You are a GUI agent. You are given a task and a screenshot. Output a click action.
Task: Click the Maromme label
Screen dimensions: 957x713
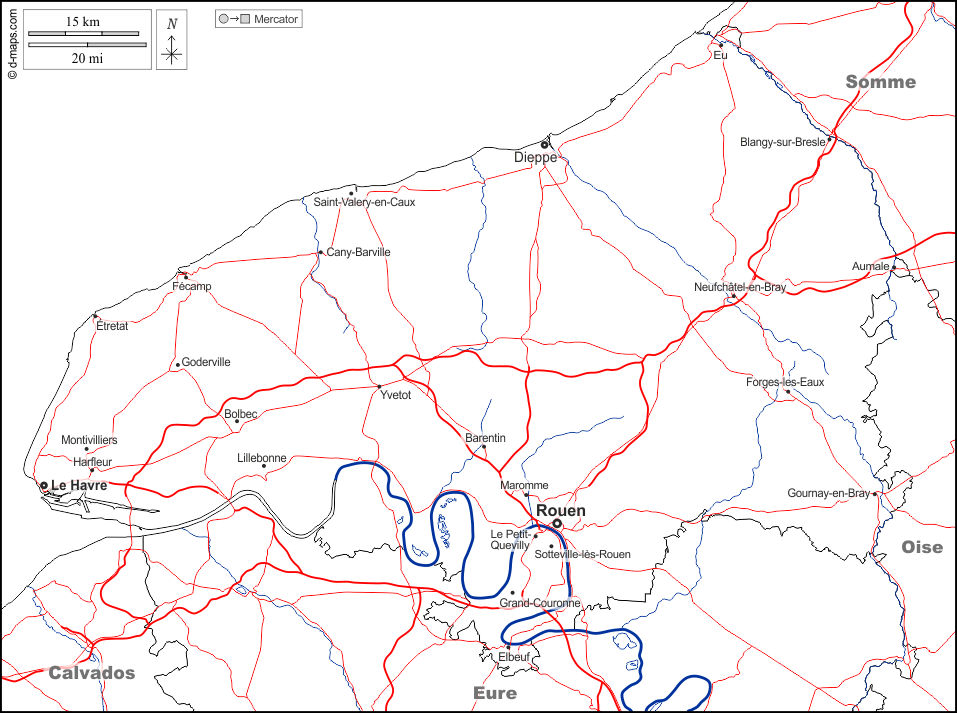point(524,485)
